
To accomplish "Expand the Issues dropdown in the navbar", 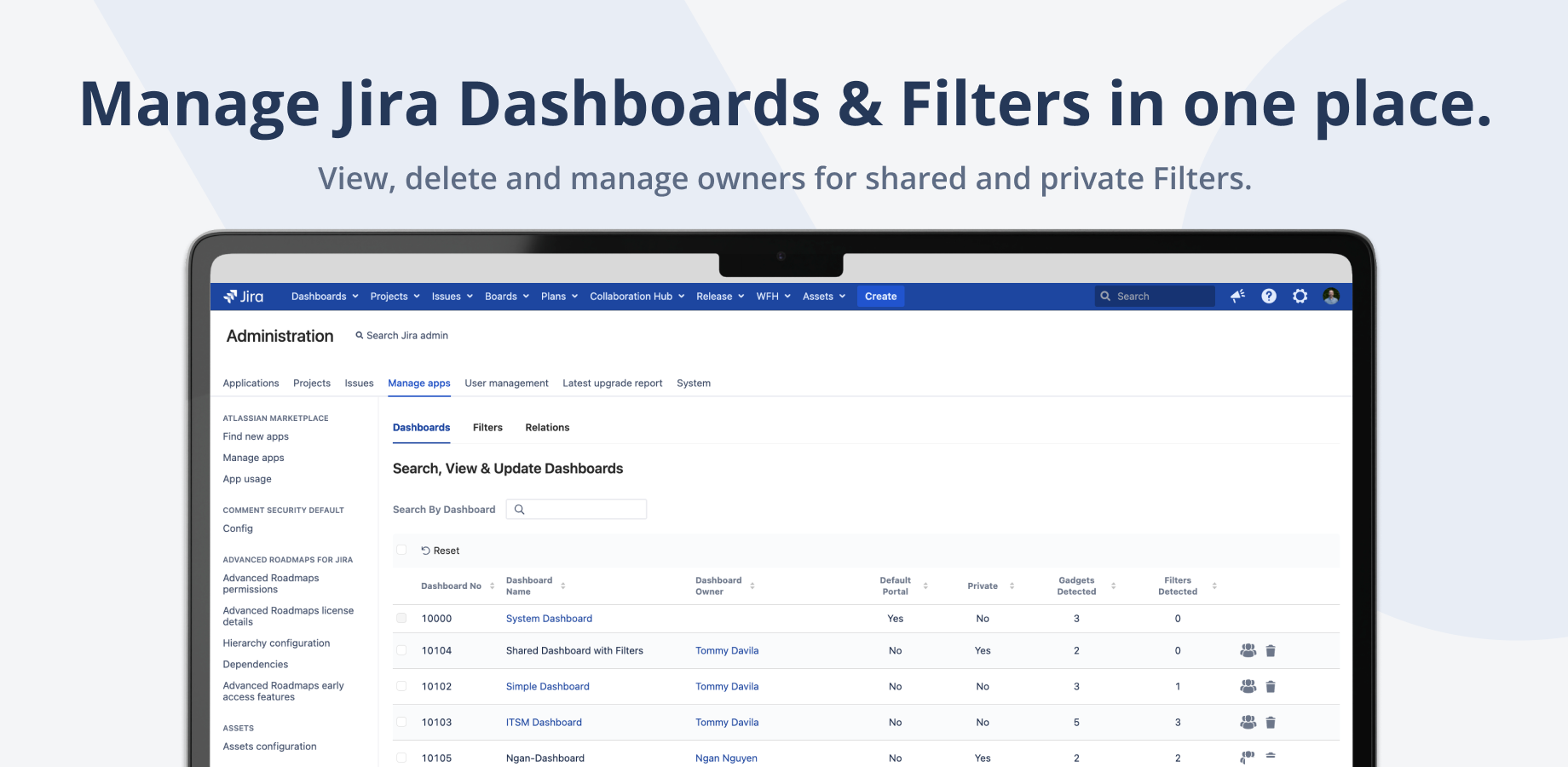I will pyautogui.click(x=453, y=297).
